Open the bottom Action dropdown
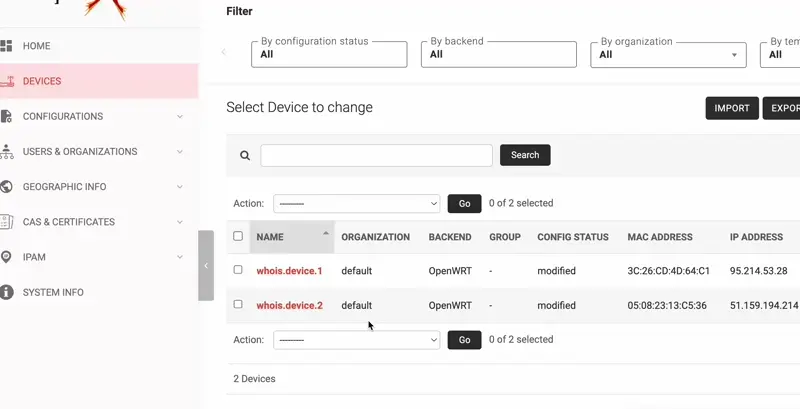The image size is (800, 409). click(x=357, y=340)
